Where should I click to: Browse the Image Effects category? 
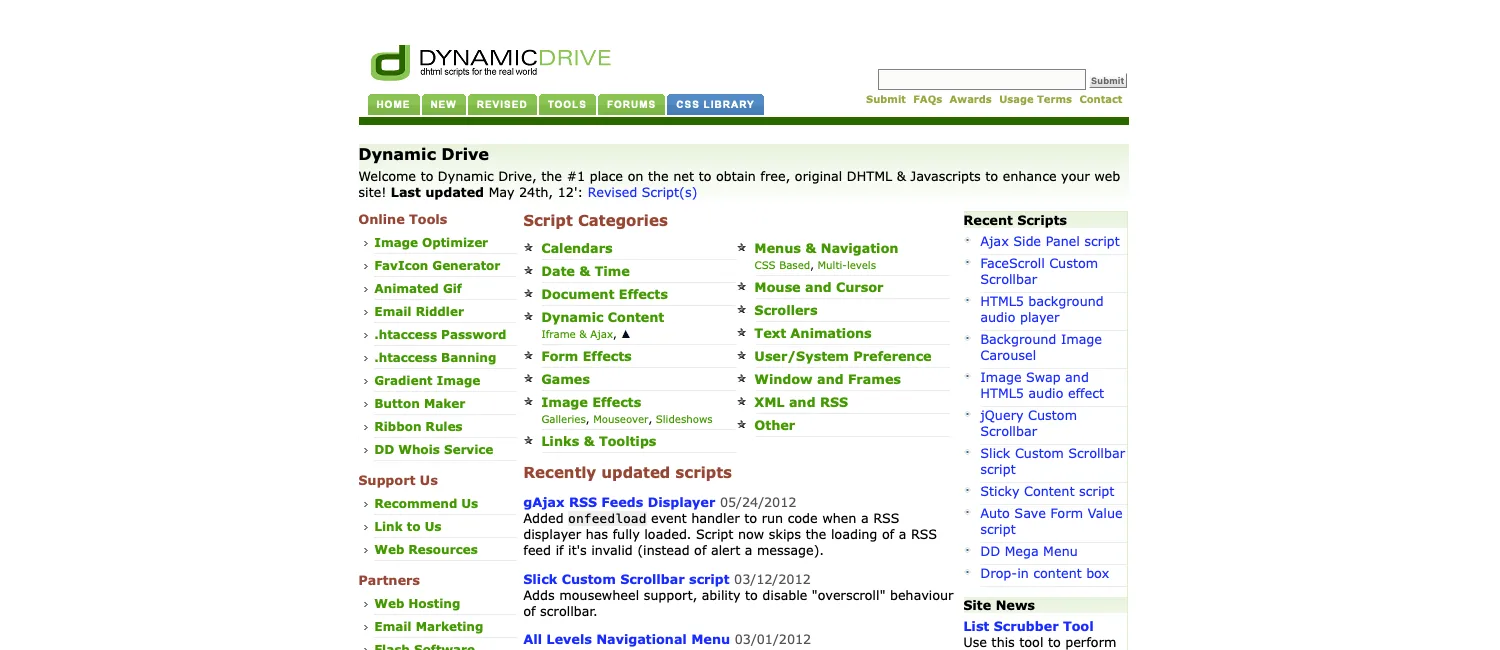tap(591, 403)
